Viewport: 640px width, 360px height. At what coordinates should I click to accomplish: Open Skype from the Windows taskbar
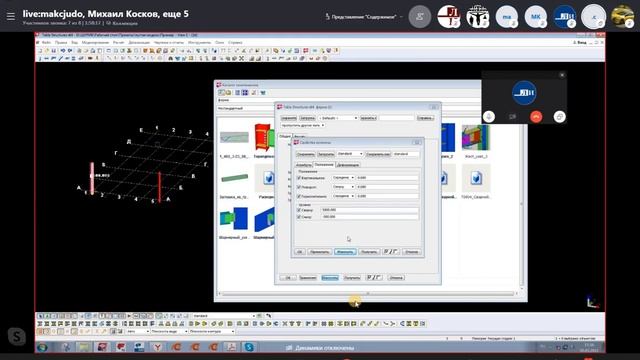click(249, 347)
